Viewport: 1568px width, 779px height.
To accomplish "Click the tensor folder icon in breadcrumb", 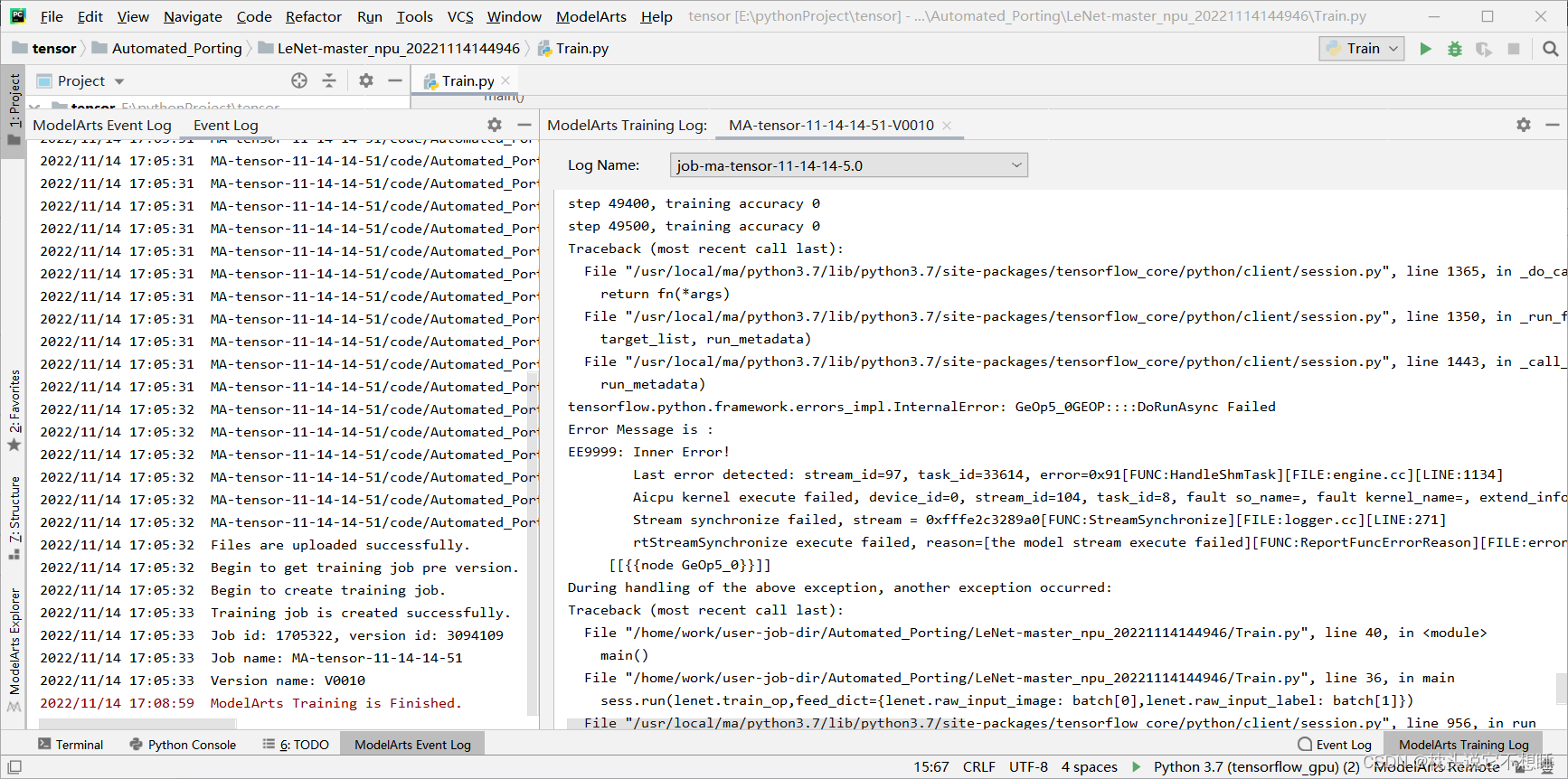I will pos(20,48).
